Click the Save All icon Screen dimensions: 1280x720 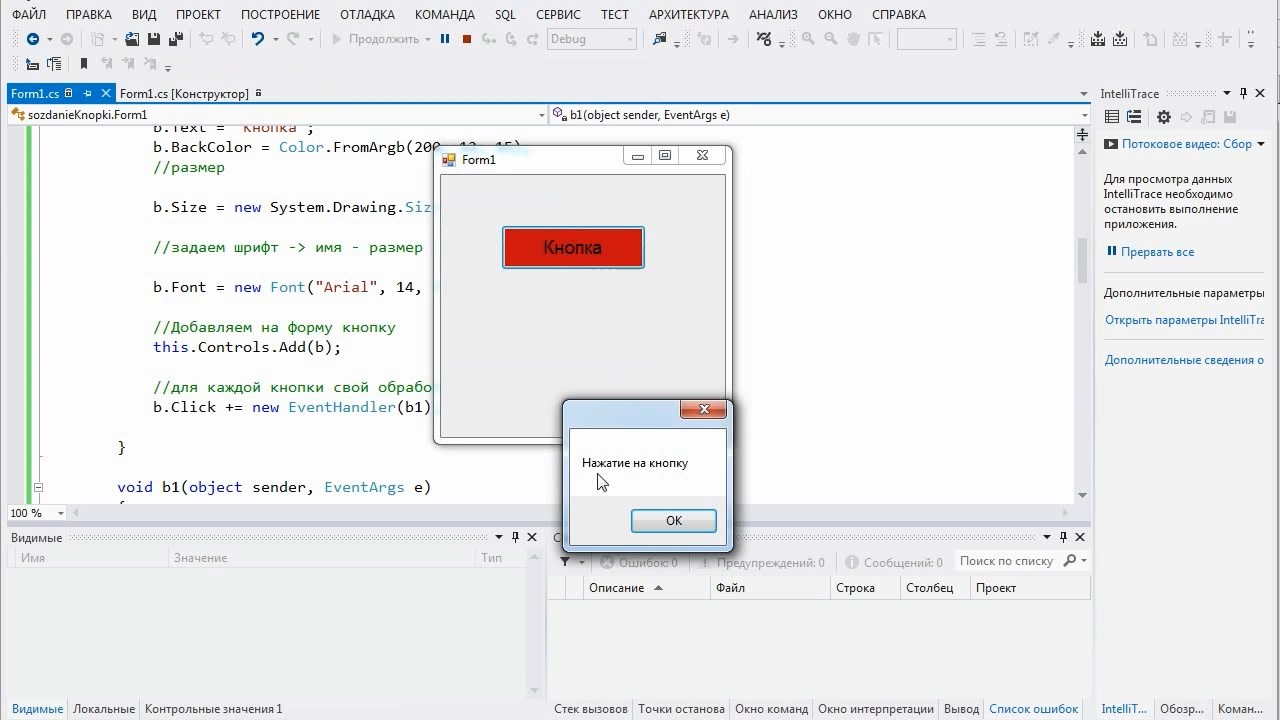pyautogui.click(x=176, y=39)
